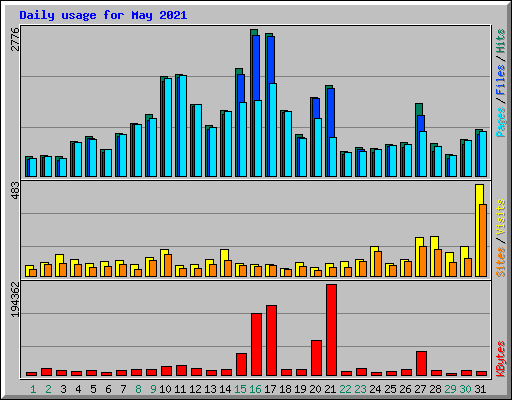Select the cyan pages bar for day 12
The height and width of the screenshot is (400, 512).
click(x=198, y=141)
